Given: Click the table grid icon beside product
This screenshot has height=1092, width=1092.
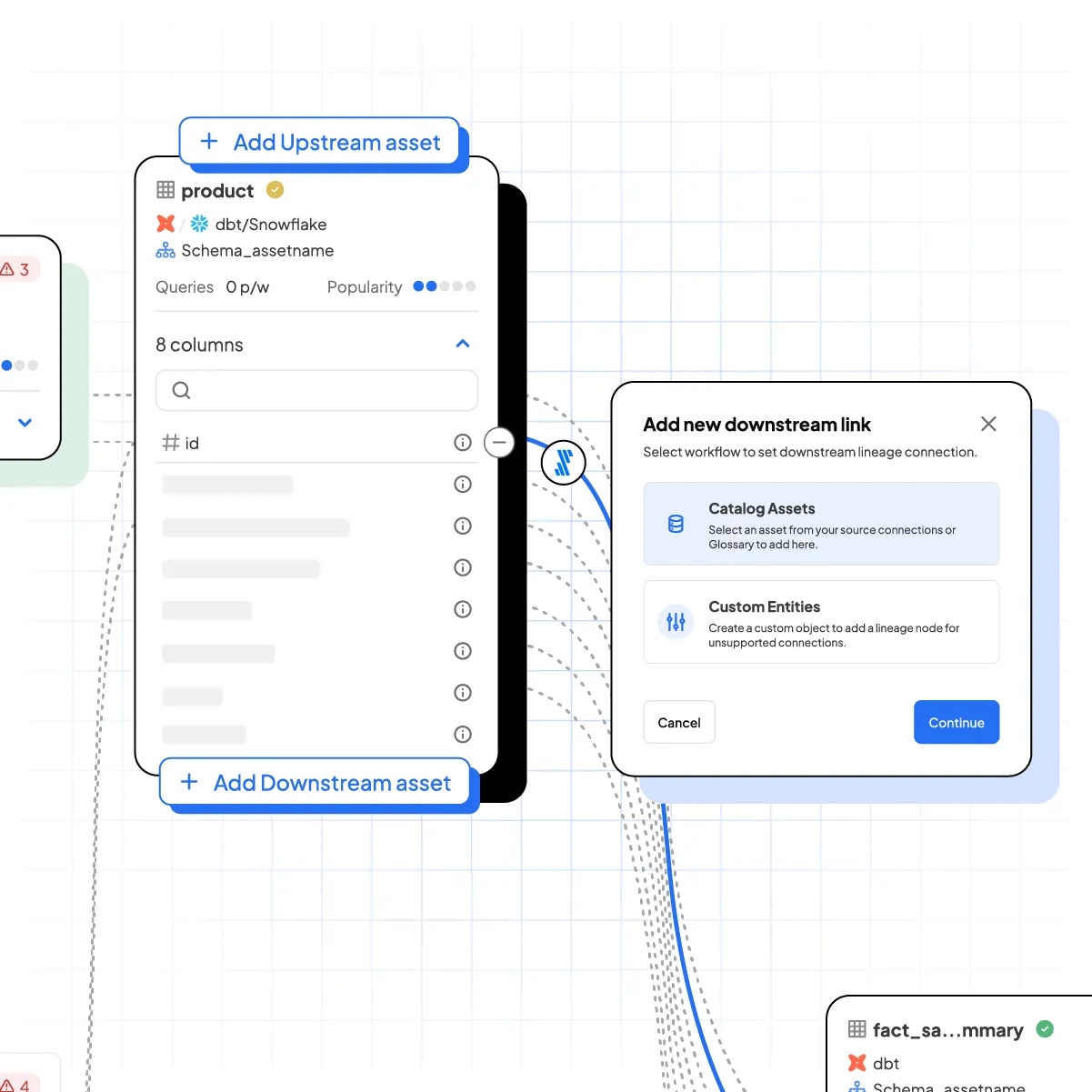Looking at the screenshot, I should tap(165, 190).
